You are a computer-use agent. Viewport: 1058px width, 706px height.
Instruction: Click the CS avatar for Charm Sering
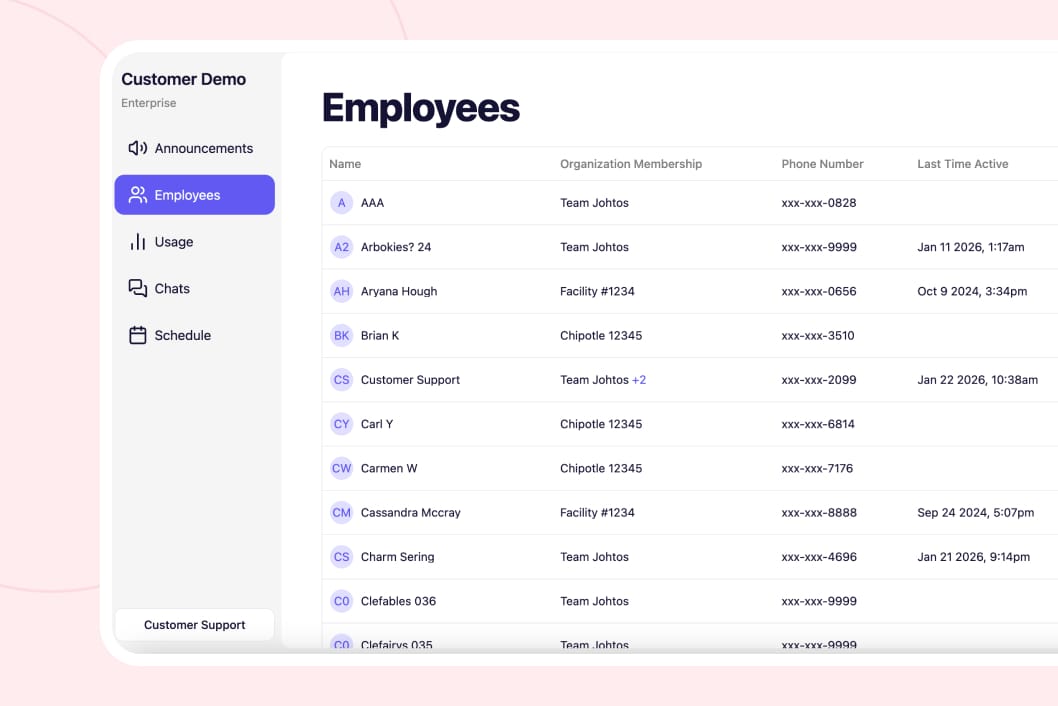(x=341, y=557)
